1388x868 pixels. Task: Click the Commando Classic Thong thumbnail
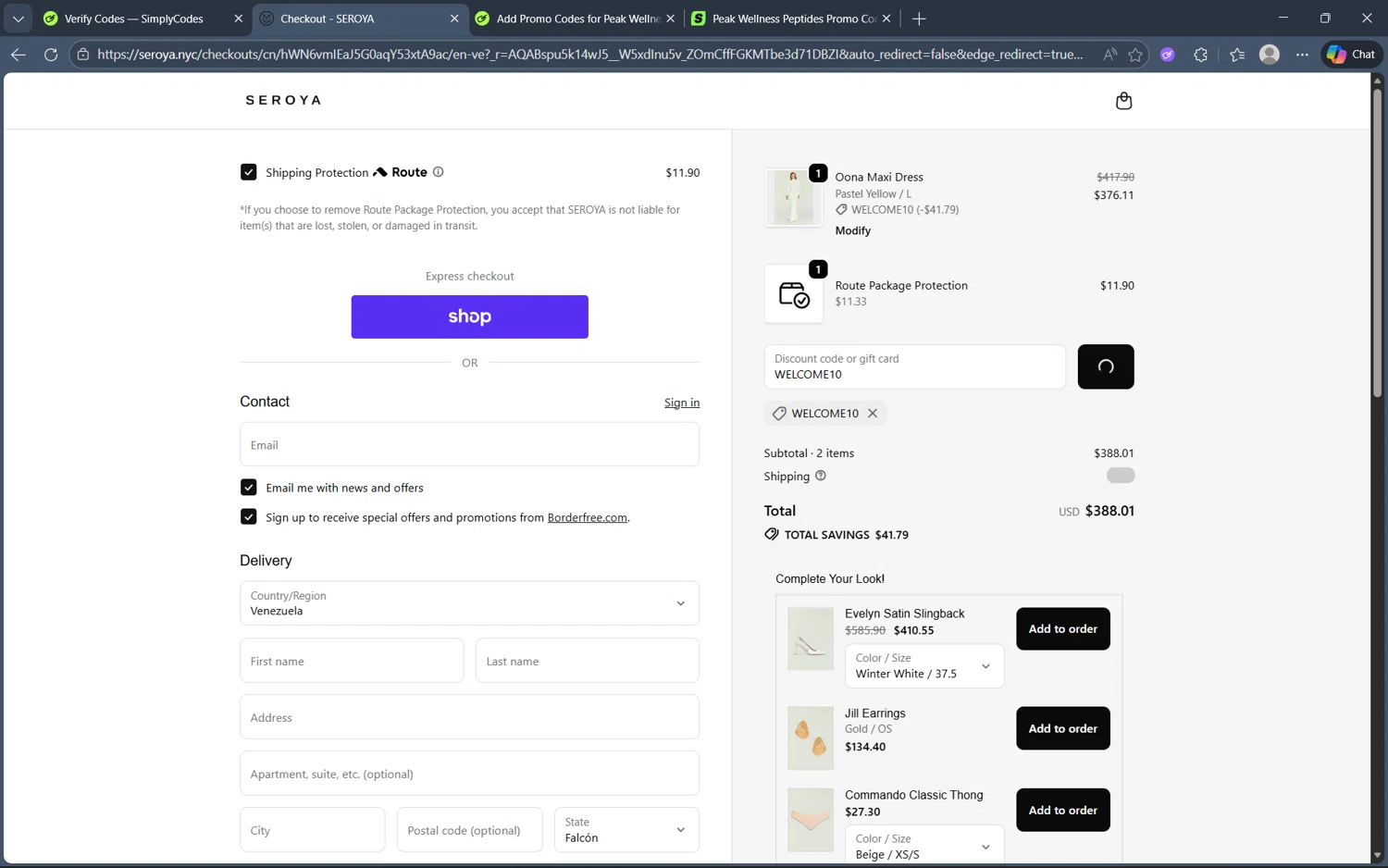pos(810,820)
